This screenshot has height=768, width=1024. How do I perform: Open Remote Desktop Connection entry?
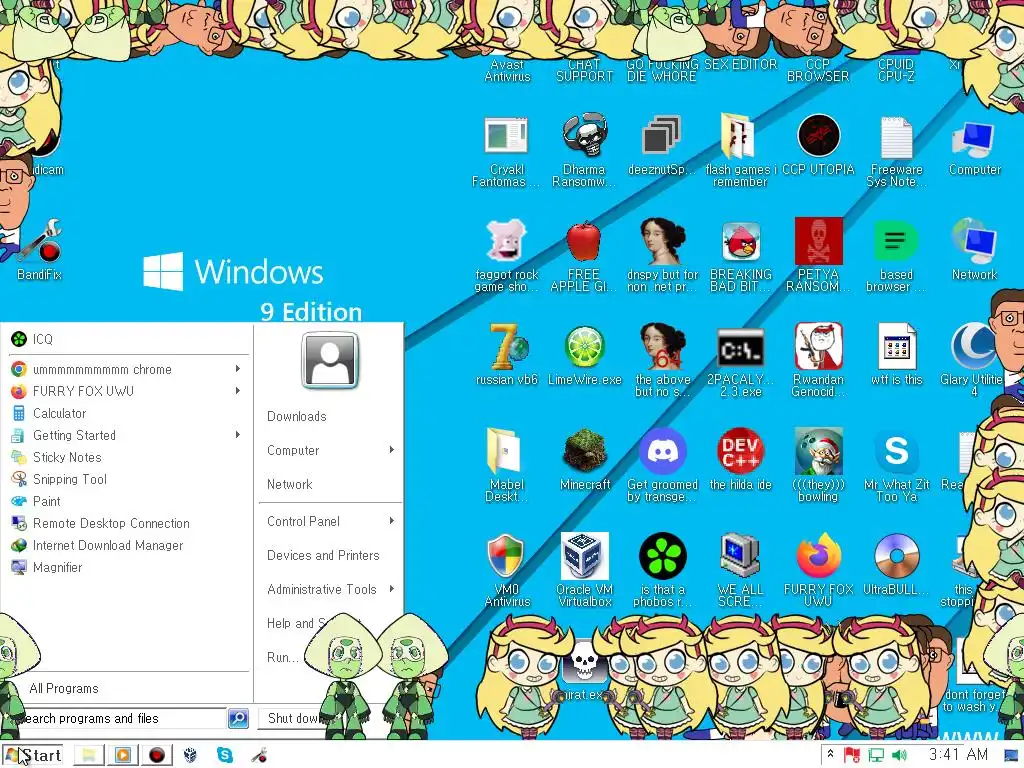point(127,523)
